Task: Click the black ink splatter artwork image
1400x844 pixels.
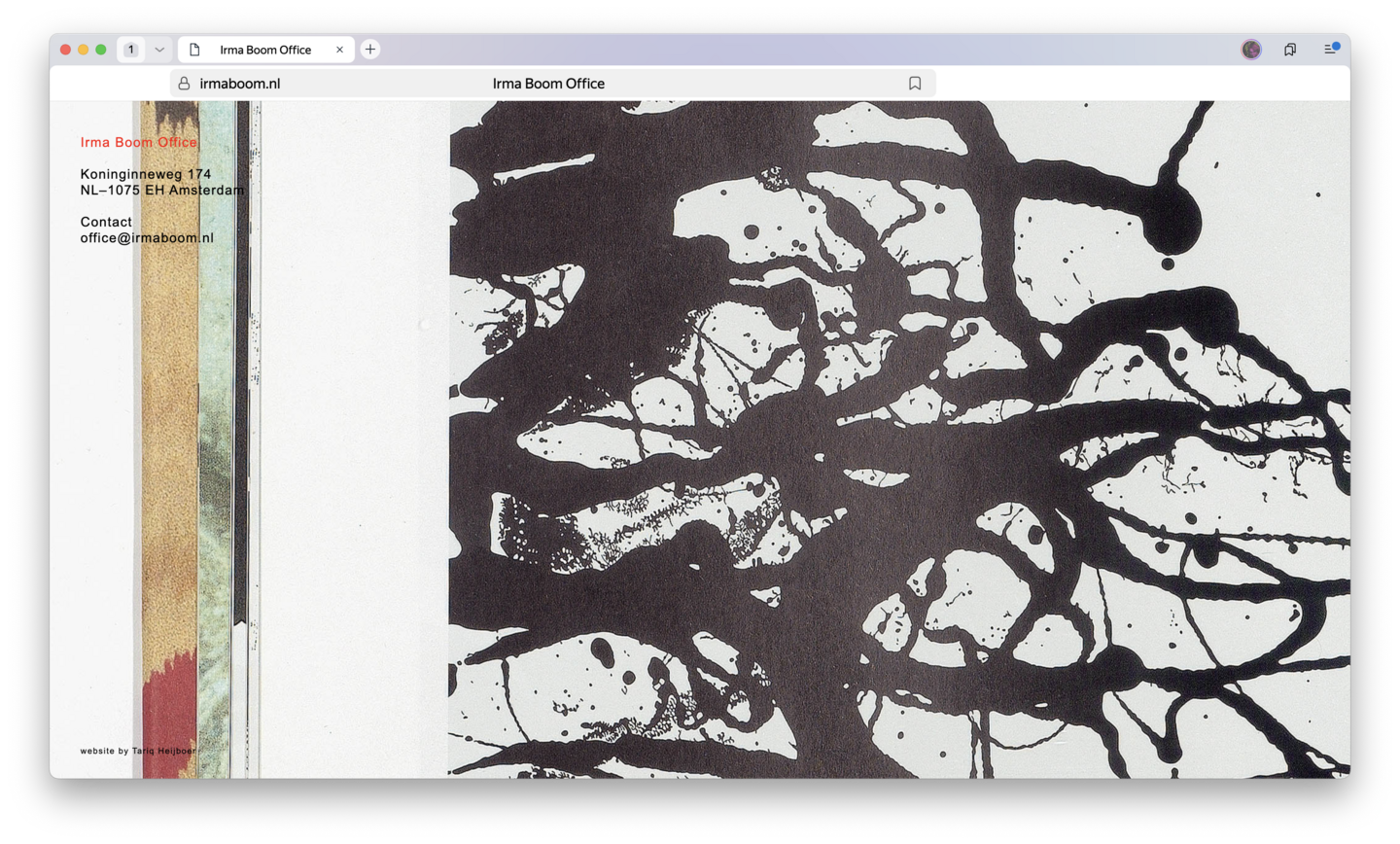Action: (x=899, y=440)
